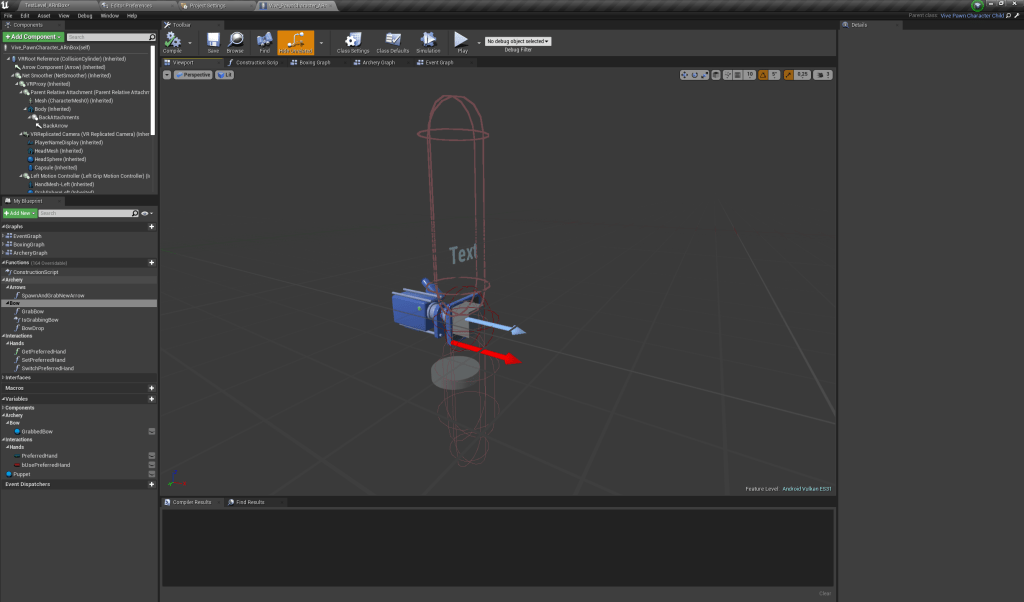Toggle GrabbedBow variable visibility eye
The image size is (1024, 602).
pyautogui.click(x=151, y=431)
